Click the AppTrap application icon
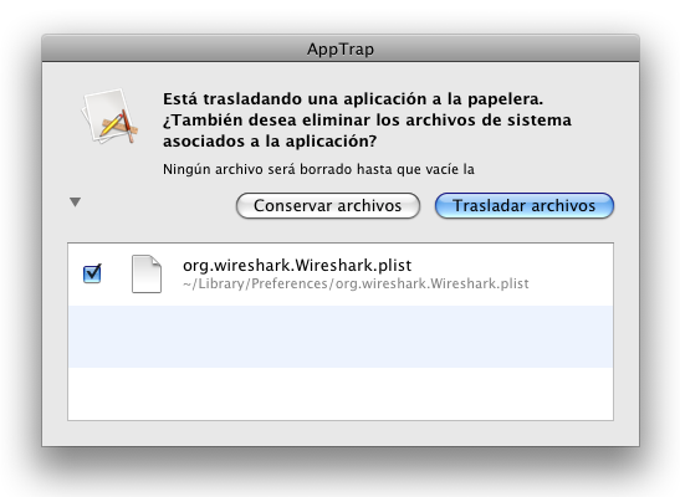 (x=110, y=116)
